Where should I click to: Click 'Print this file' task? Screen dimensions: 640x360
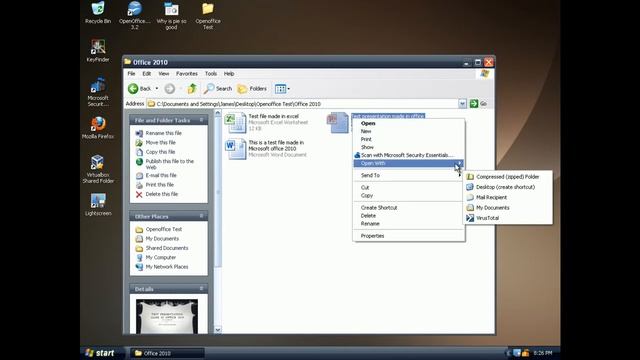point(155,184)
